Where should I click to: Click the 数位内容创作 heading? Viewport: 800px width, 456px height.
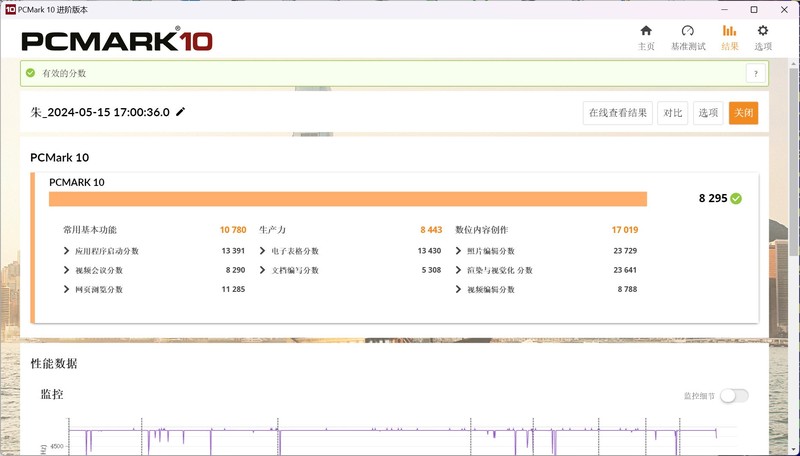tap(482, 230)
